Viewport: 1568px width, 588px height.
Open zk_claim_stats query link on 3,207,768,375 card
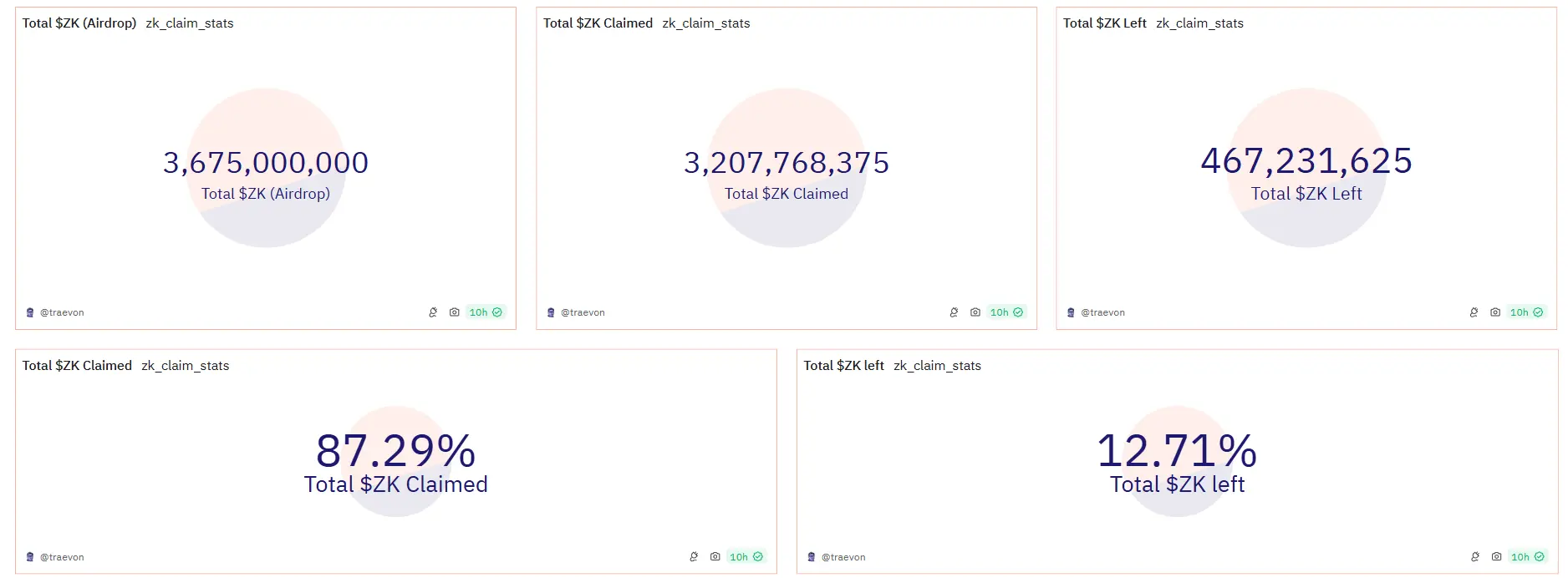click(x=706, y=23)
